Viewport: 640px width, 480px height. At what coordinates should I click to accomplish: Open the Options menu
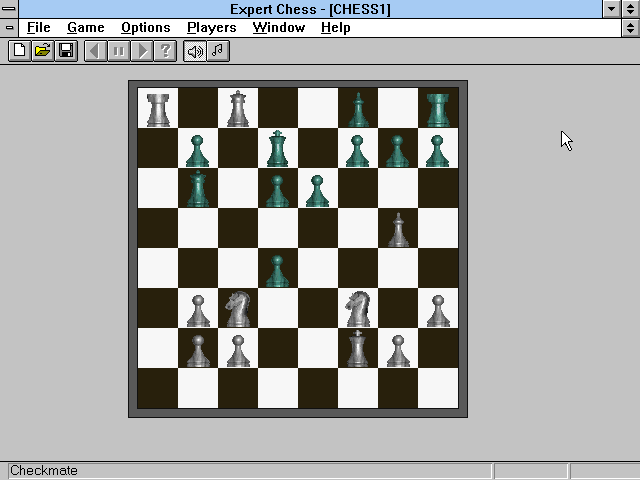click(x=146, y=27)
